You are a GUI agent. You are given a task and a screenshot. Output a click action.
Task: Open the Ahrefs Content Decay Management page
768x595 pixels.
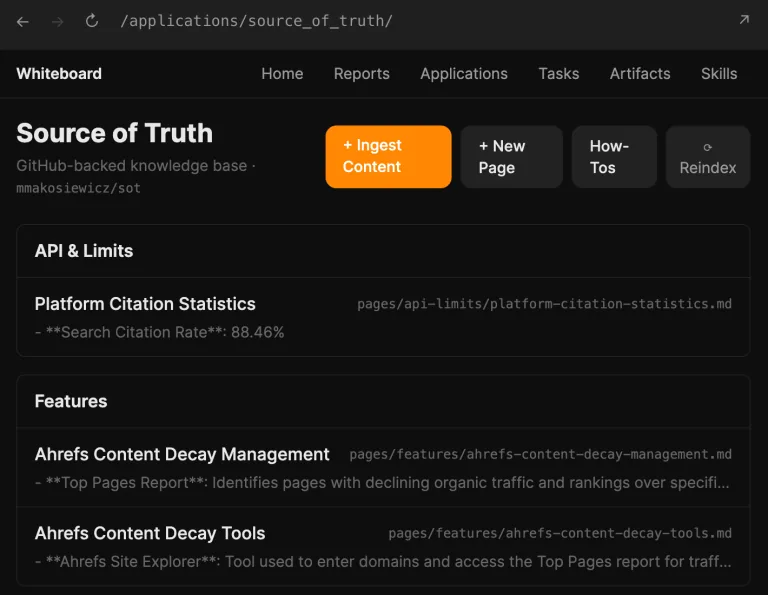click(x=182, y=454)
